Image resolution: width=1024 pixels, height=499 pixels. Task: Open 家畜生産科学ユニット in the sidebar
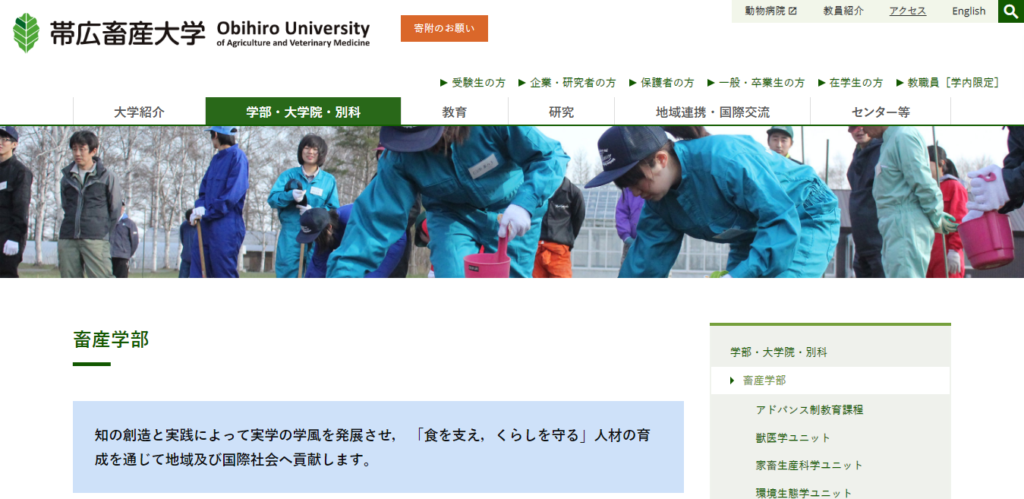(809, 465)
